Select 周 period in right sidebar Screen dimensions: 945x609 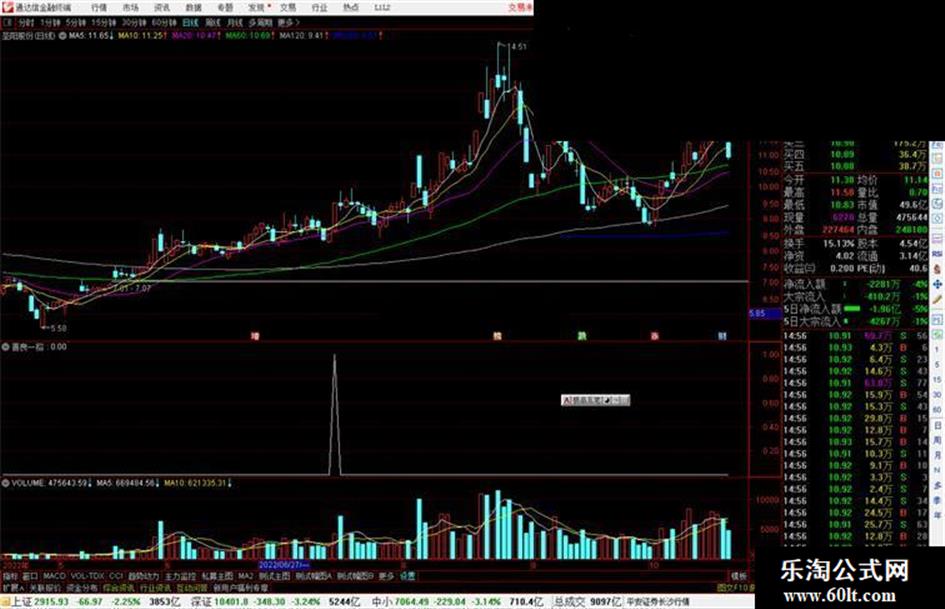(937, 440)
